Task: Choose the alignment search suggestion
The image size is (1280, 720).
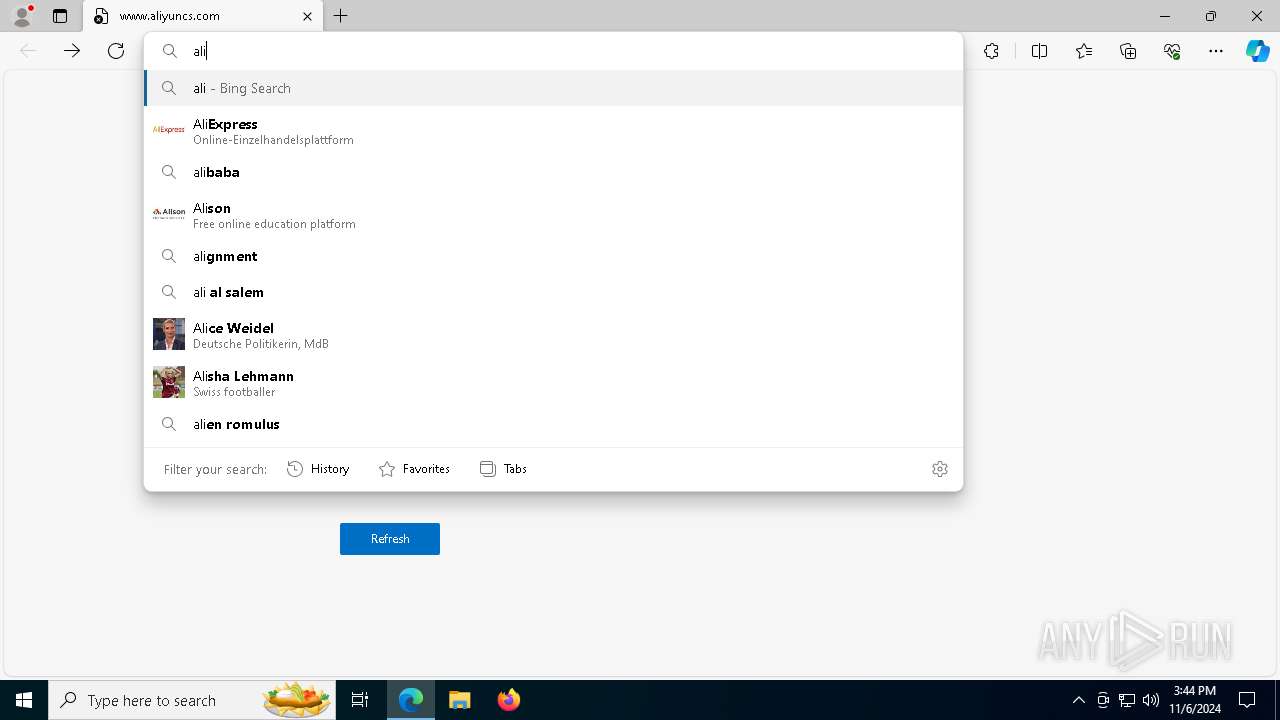Action: (x=553, y=256)
